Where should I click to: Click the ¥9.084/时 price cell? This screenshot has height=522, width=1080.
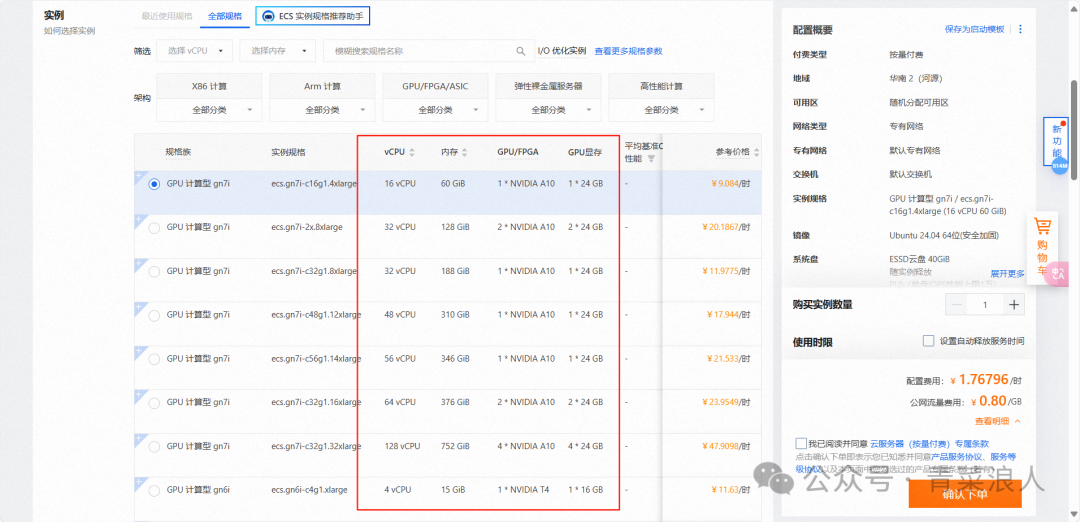tap(730, 184)
